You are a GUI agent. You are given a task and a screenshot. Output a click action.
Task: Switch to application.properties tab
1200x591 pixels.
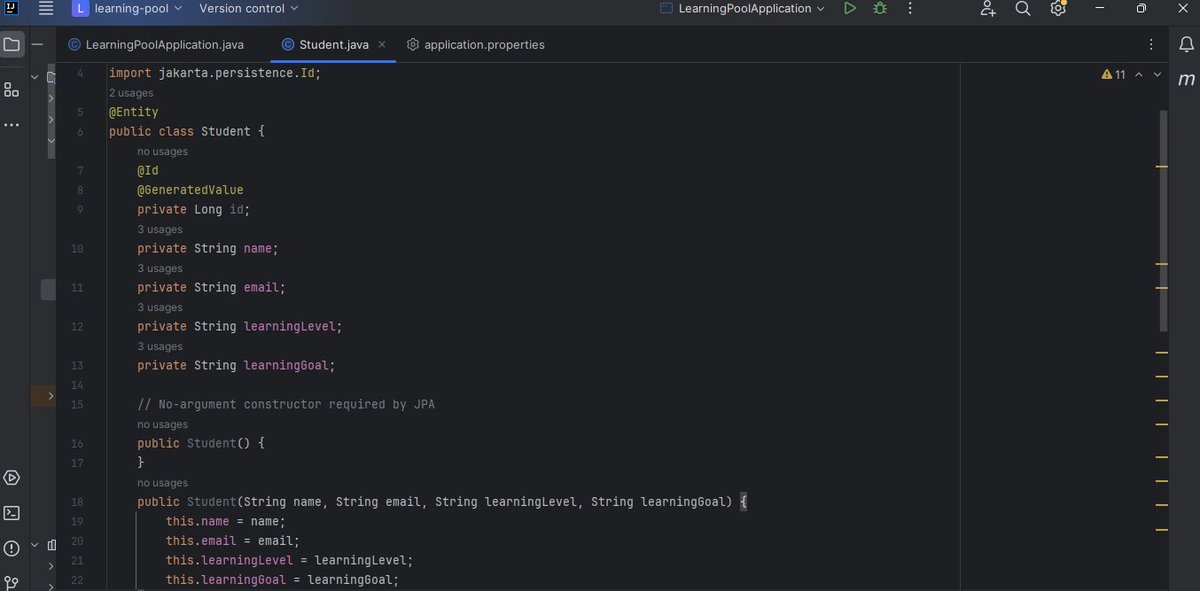[x=476, y=45]
